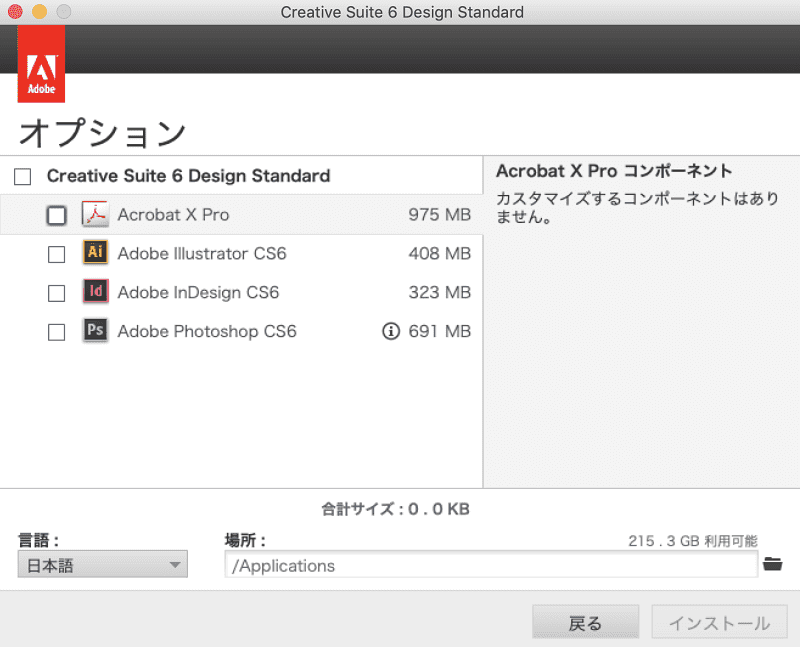Close the installer window
This screenshot has height=647, width=800.
pos(15,11)
